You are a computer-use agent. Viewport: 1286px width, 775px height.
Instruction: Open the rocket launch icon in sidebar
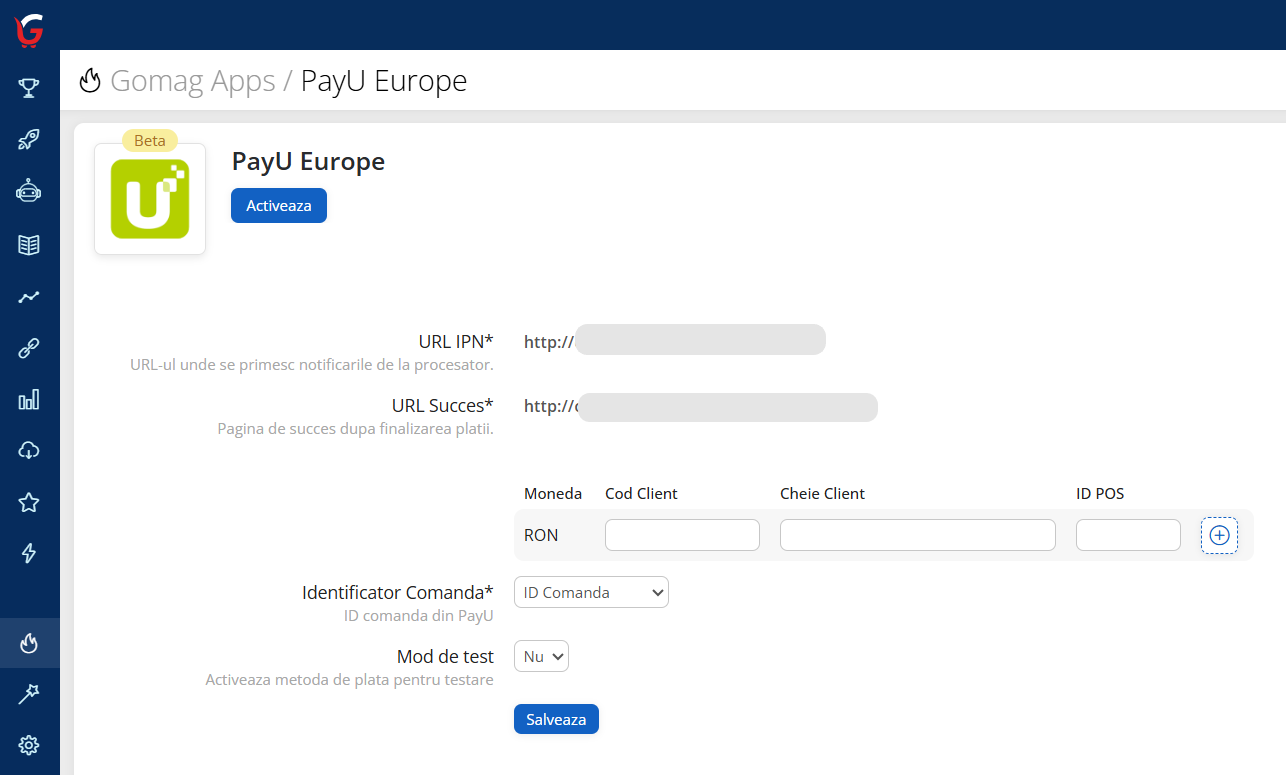pos(28,139)
